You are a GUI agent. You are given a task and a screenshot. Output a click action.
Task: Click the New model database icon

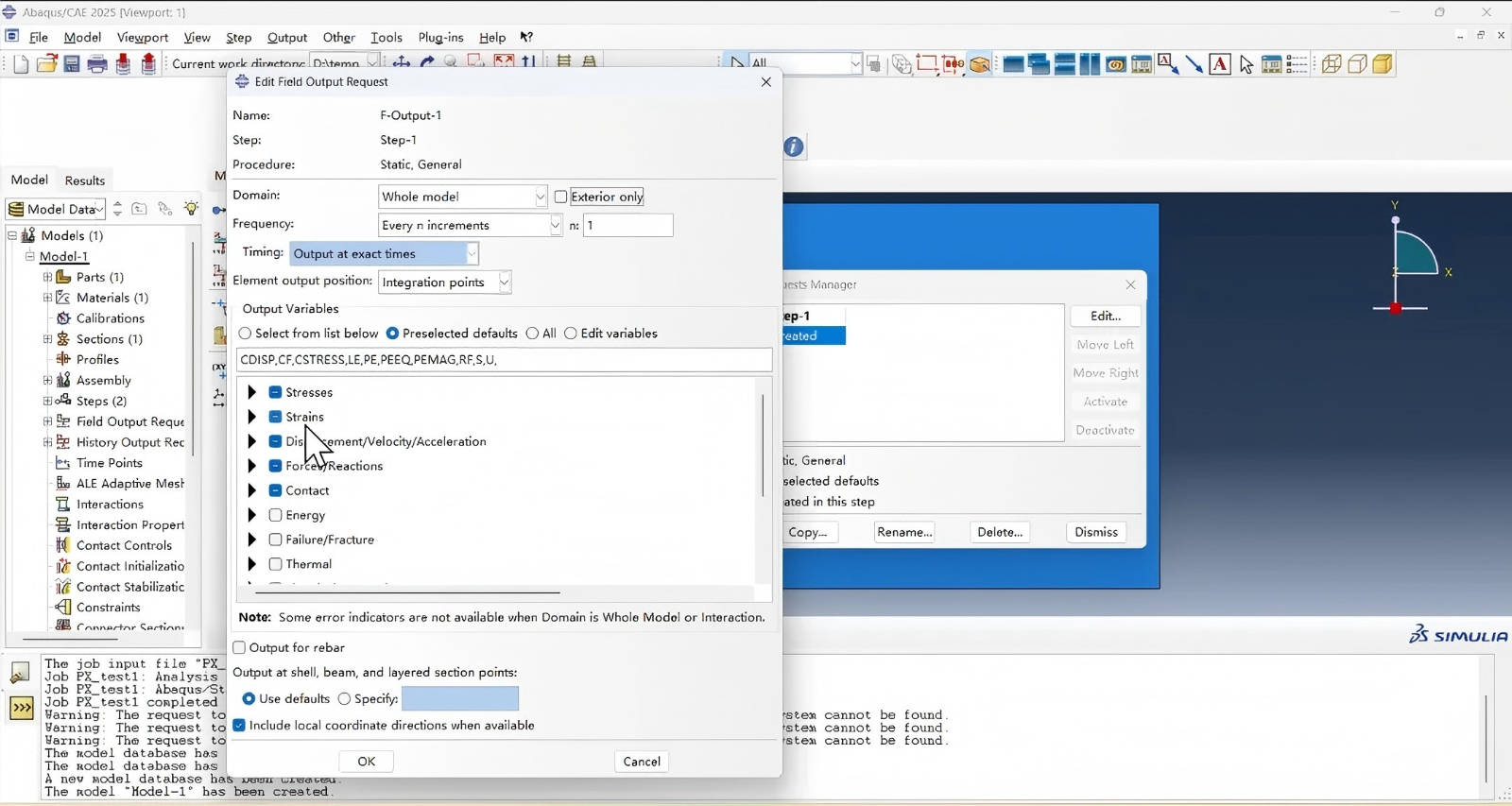tap(21, 64)
